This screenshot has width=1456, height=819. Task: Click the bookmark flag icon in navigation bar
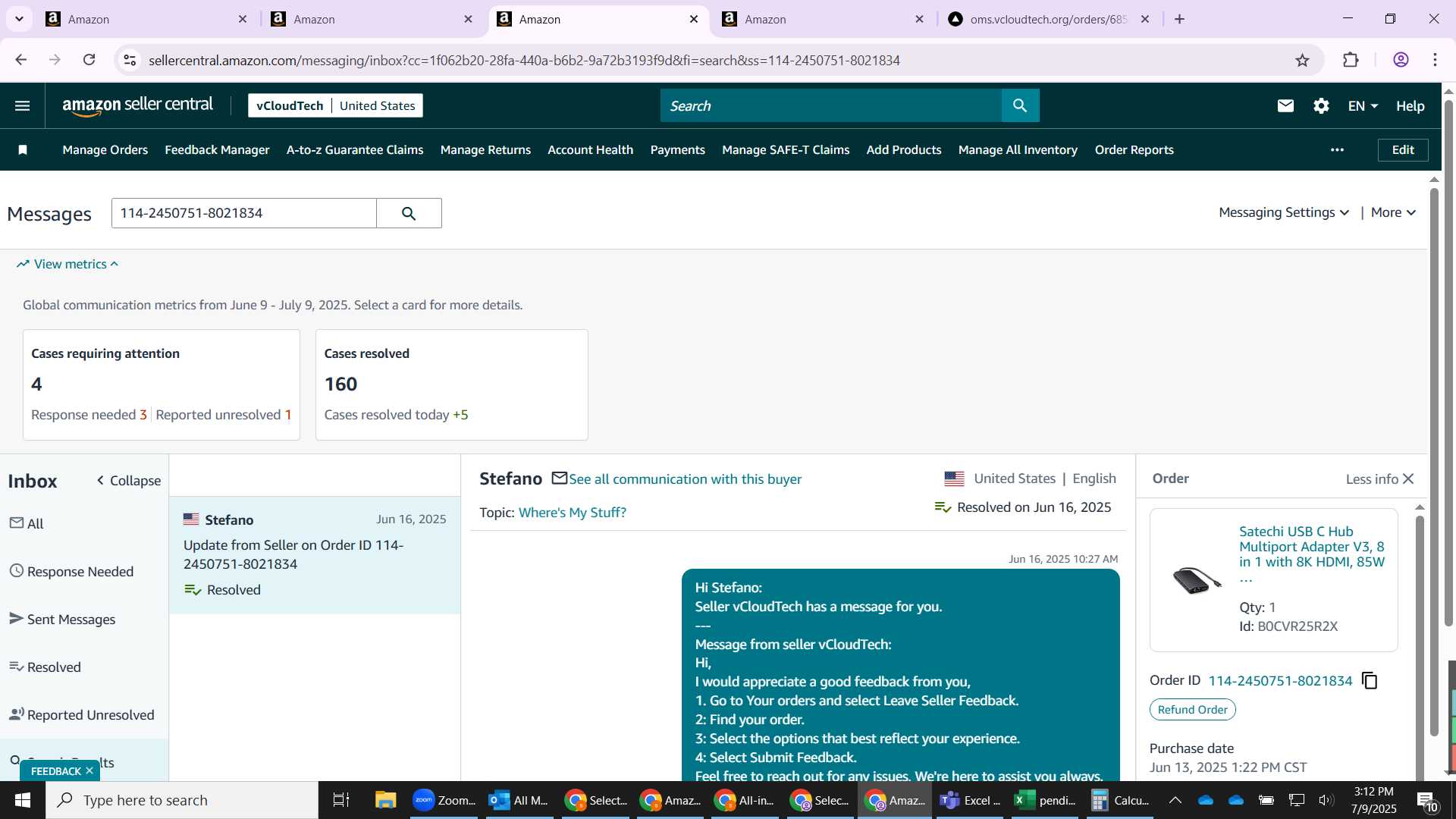pyautogui.click(x=23, y=150)
